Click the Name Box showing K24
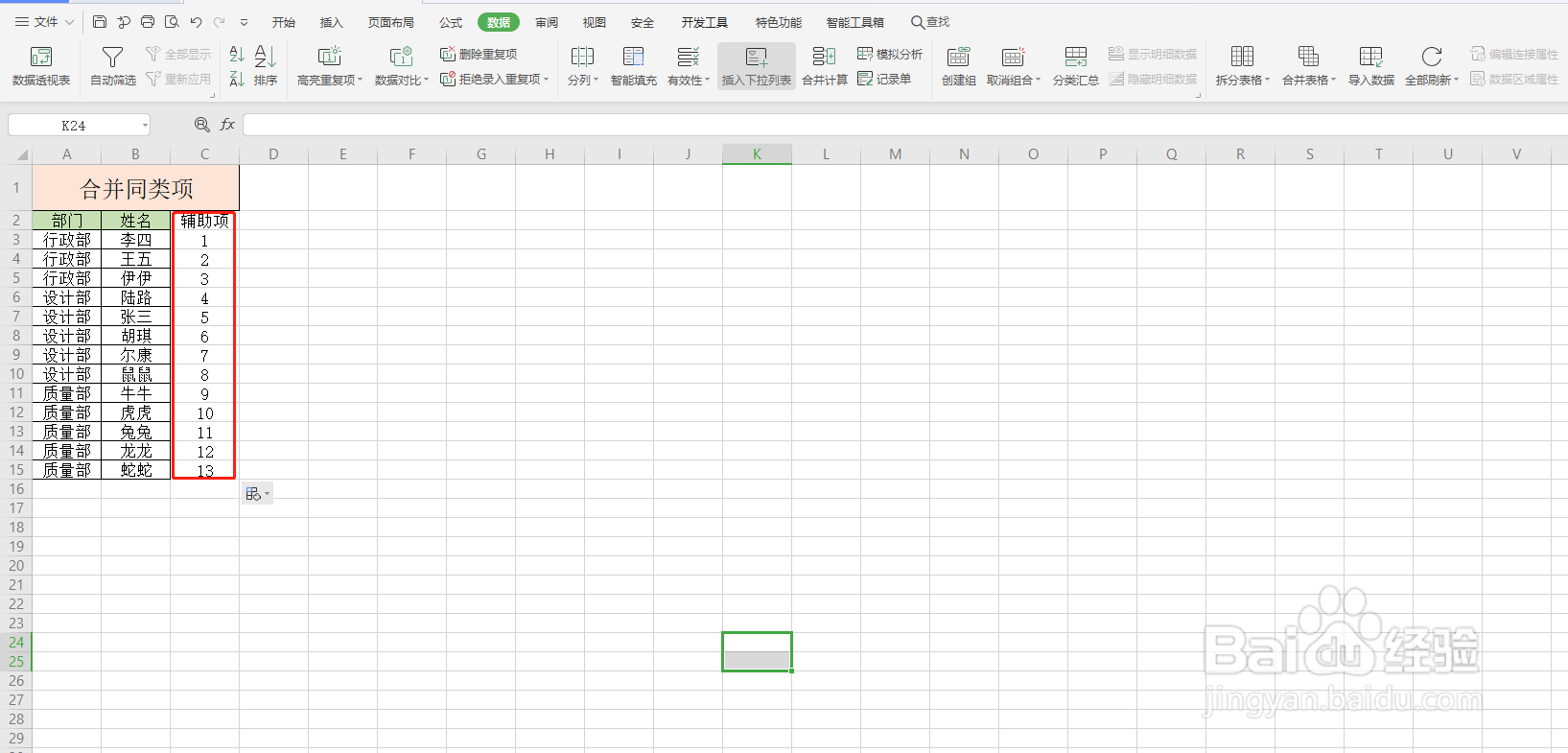 pyautogui.click(x=80, y=126)
